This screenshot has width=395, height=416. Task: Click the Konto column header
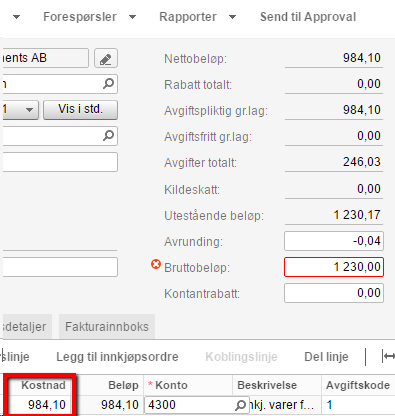[171, 385]
